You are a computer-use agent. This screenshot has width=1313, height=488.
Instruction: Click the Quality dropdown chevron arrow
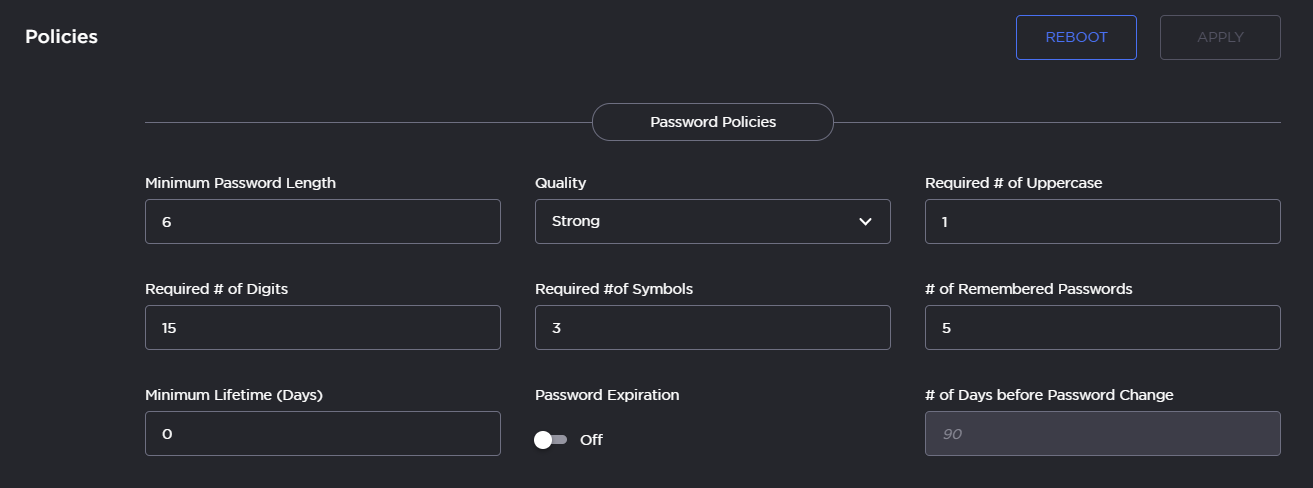pos(866,221)
